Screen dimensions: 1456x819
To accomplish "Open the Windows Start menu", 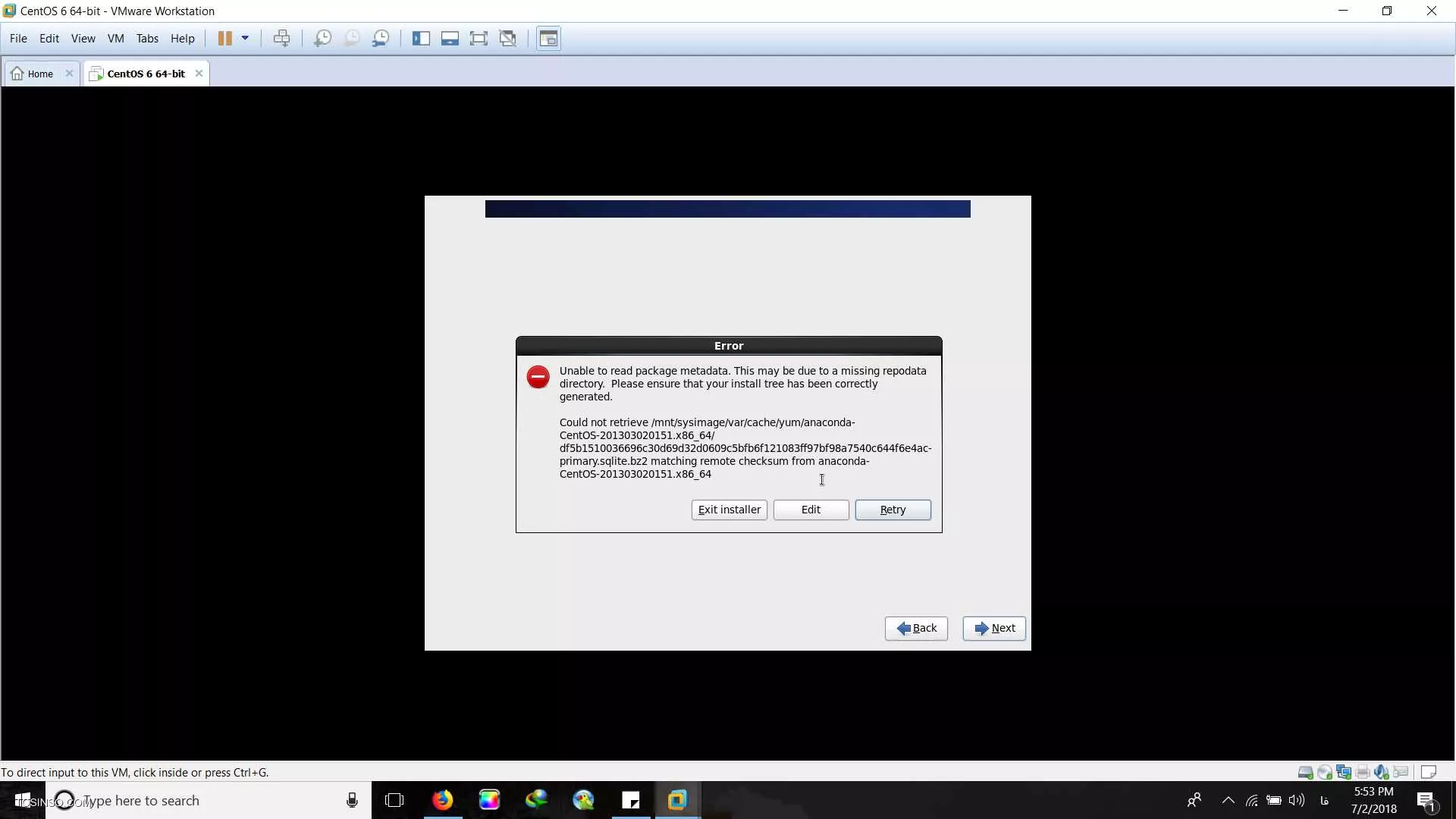I will (x=23, y=800).
